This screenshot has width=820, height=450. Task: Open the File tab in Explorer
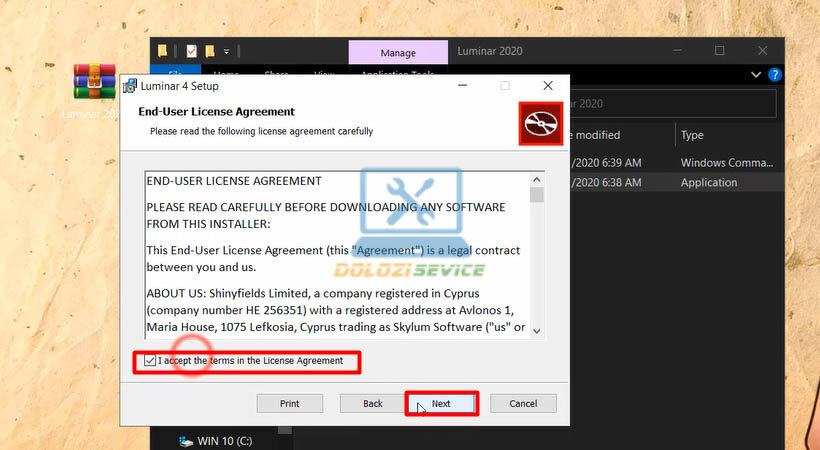click(x=175, y=74)
